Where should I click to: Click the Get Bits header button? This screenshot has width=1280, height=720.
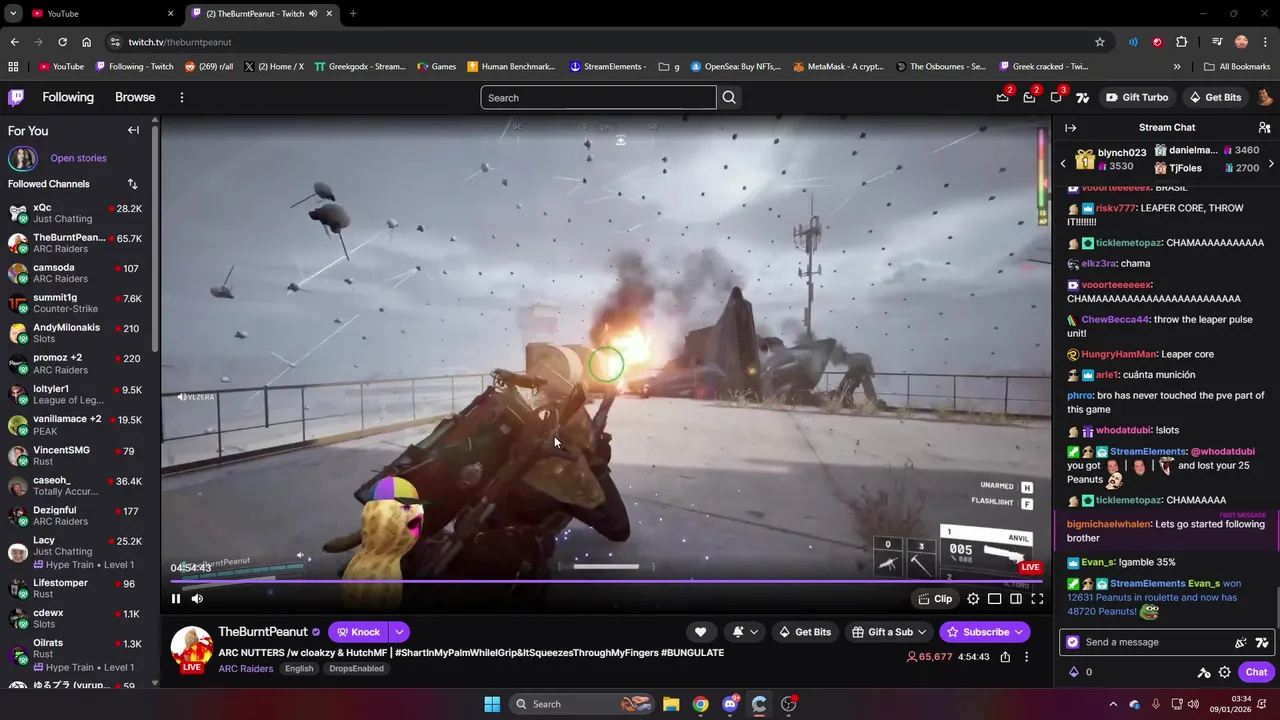1215,97
